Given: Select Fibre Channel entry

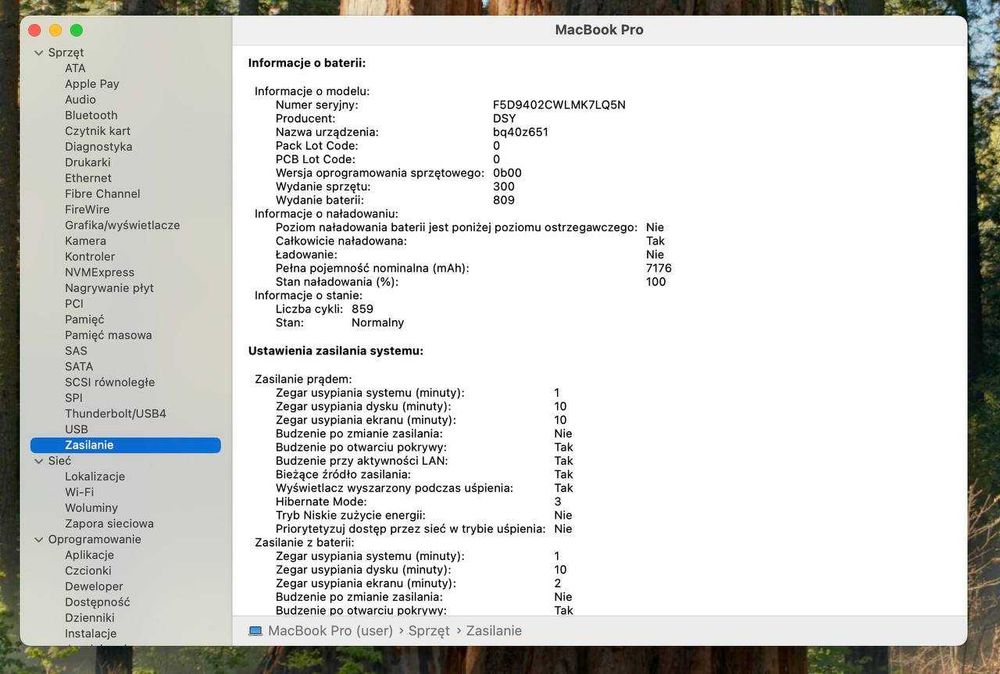Looking at the screenshot, I should coord(102,194).
